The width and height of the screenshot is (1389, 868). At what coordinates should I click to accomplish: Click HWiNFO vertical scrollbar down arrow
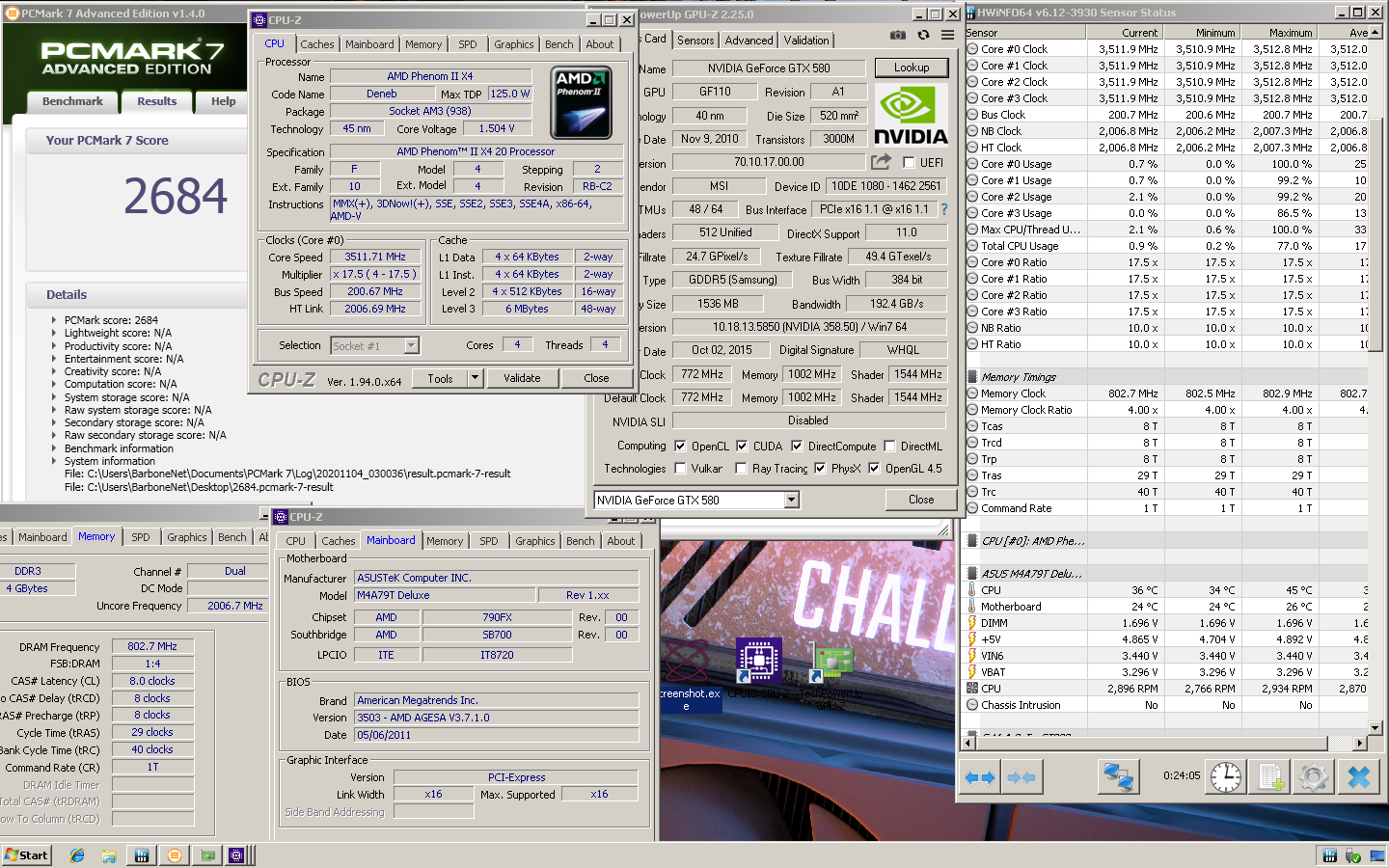click(1375, 728)
